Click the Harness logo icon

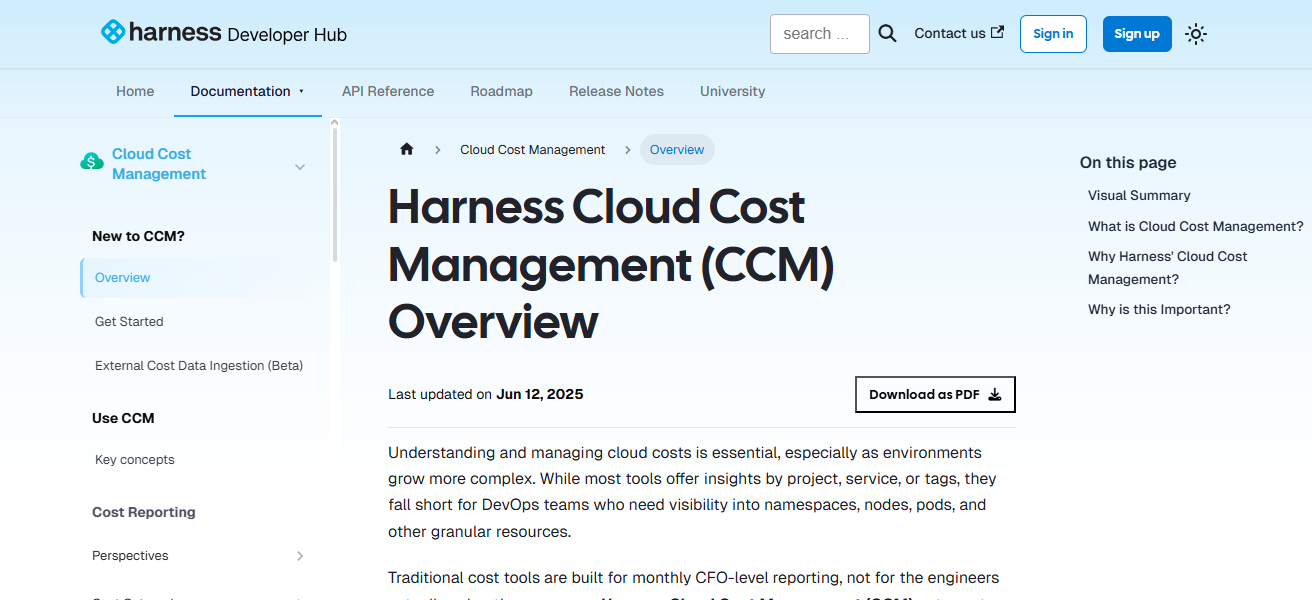tap(112, 31)
